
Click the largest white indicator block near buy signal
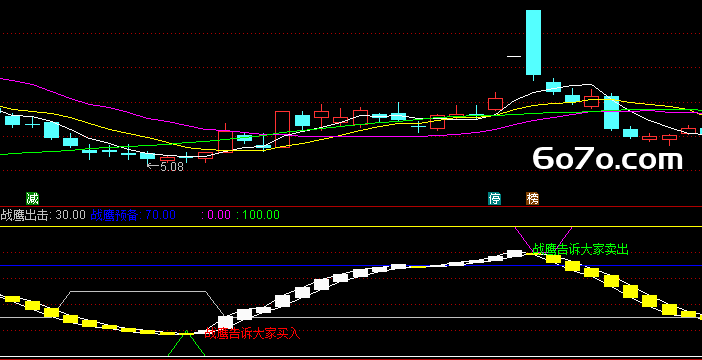click(x=225, y=322)
